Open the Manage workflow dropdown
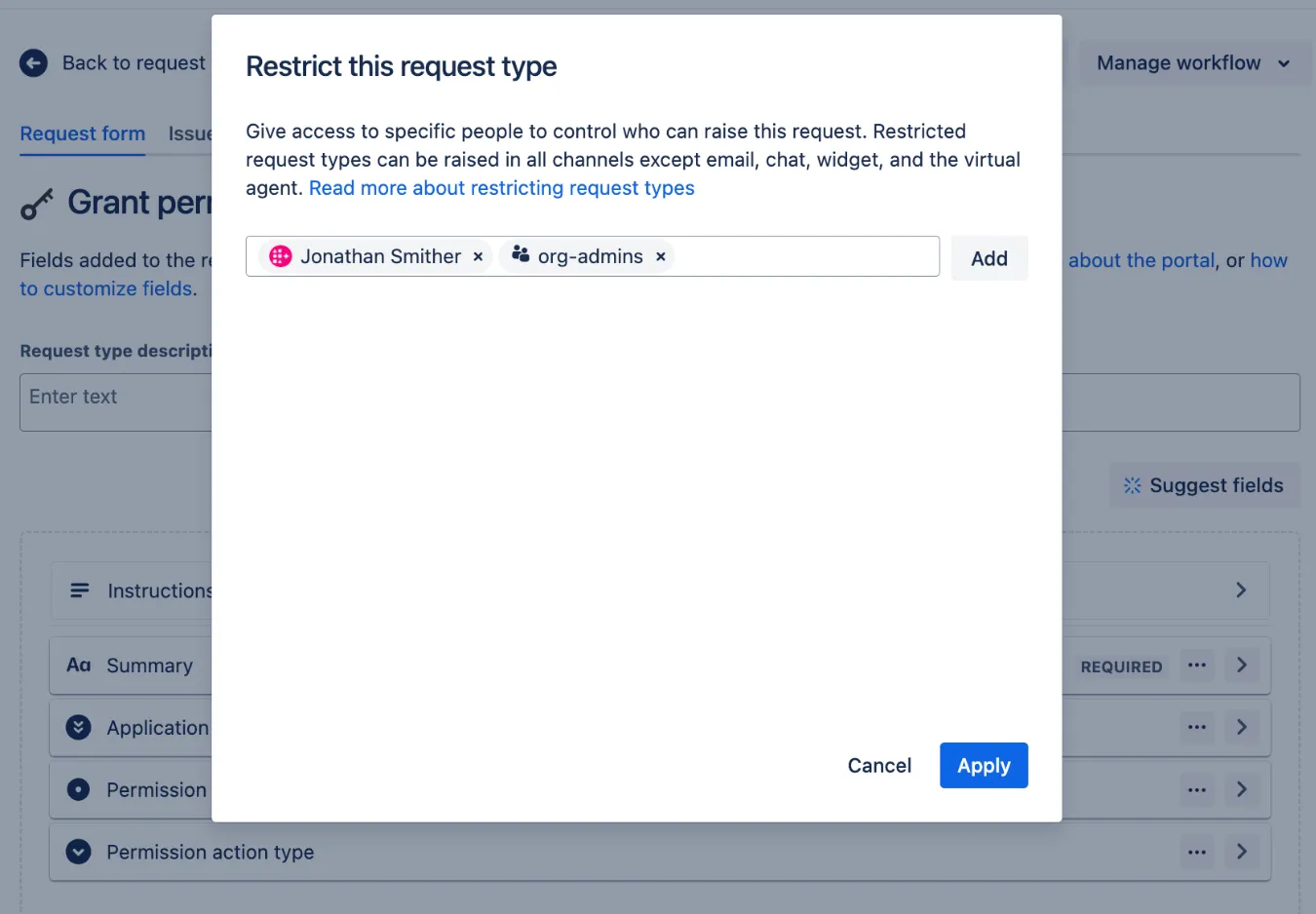 pos(1193,62)
